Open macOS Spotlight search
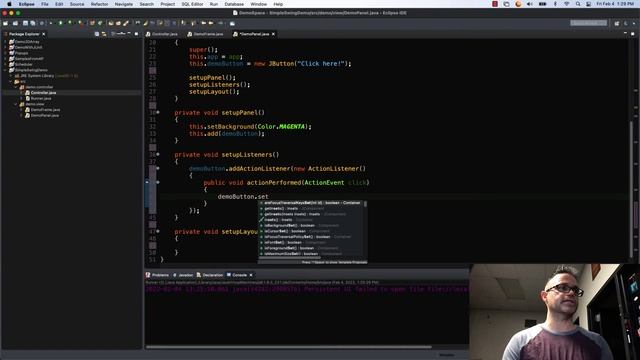The image size is (640, 360). click(x=578, y=4)
